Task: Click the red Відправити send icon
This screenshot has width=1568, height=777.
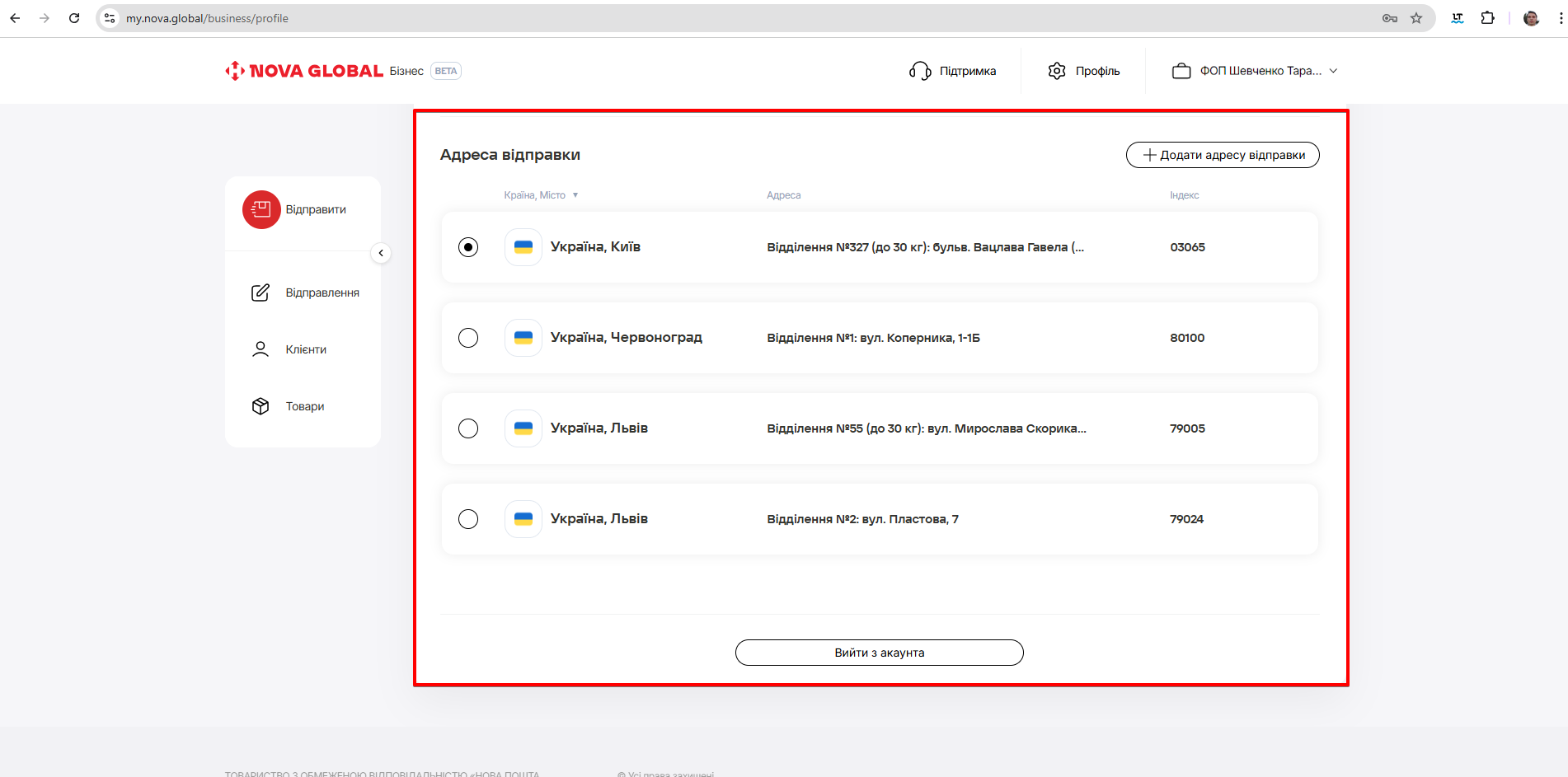Action: point(261,210)
